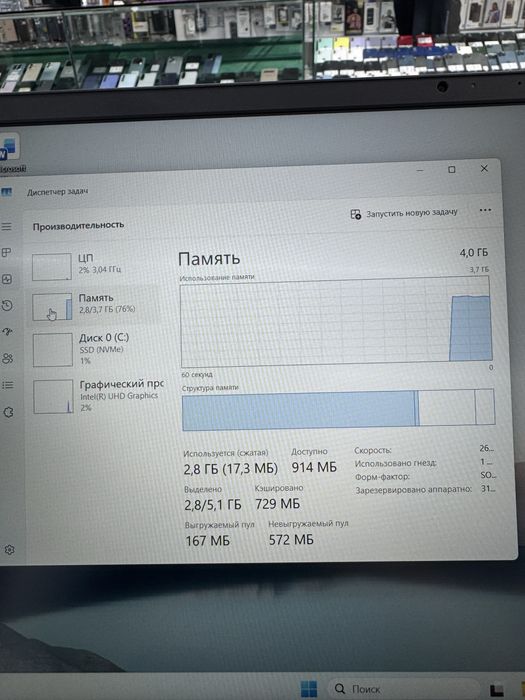This screenshot has height=700, width=525.
Task: Click the 'Зарезервировано аппаратно:' label
Action: tap(413, 490)
